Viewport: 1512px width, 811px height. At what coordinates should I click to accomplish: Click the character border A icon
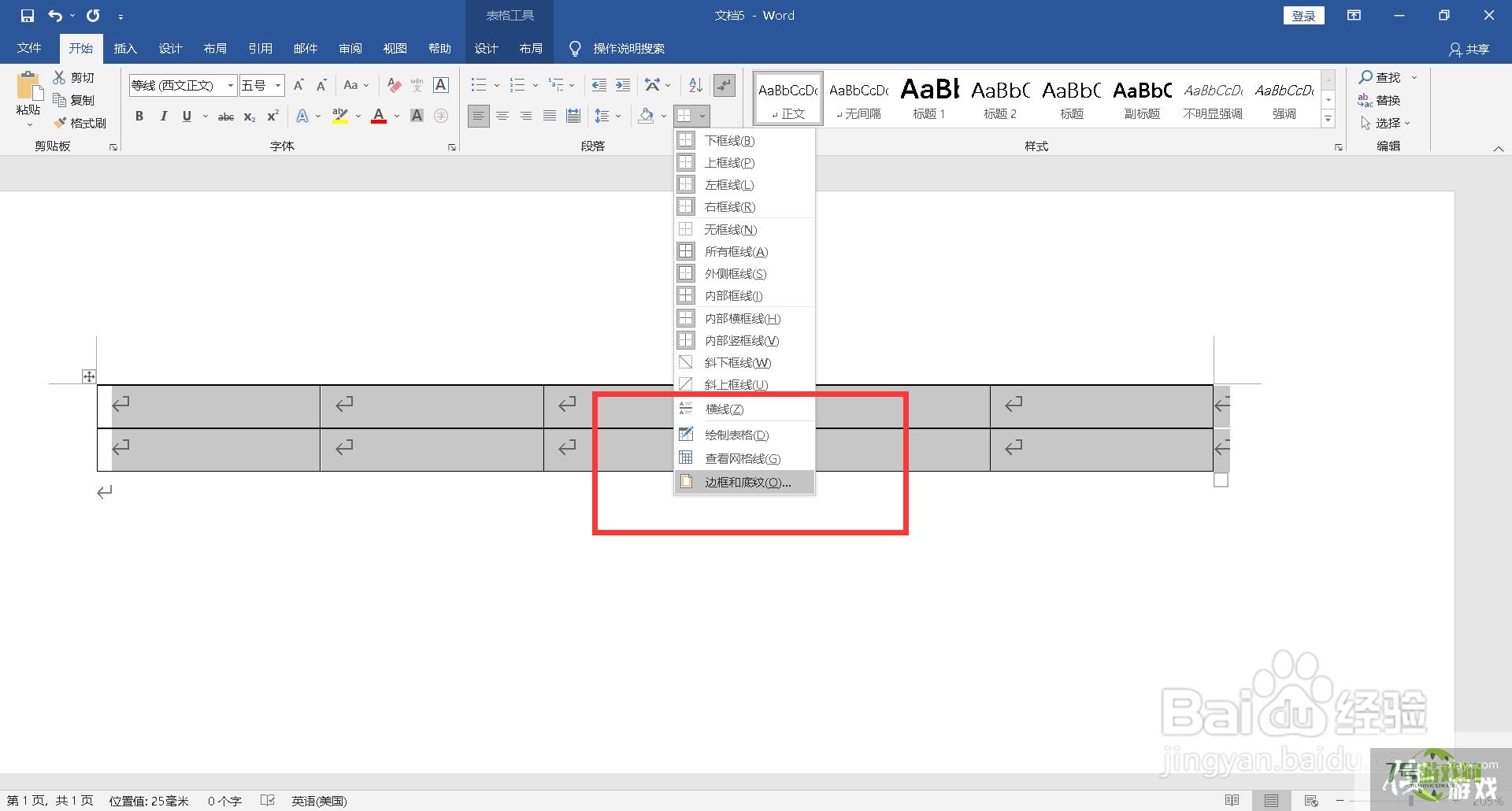click(x=441, y=85)
